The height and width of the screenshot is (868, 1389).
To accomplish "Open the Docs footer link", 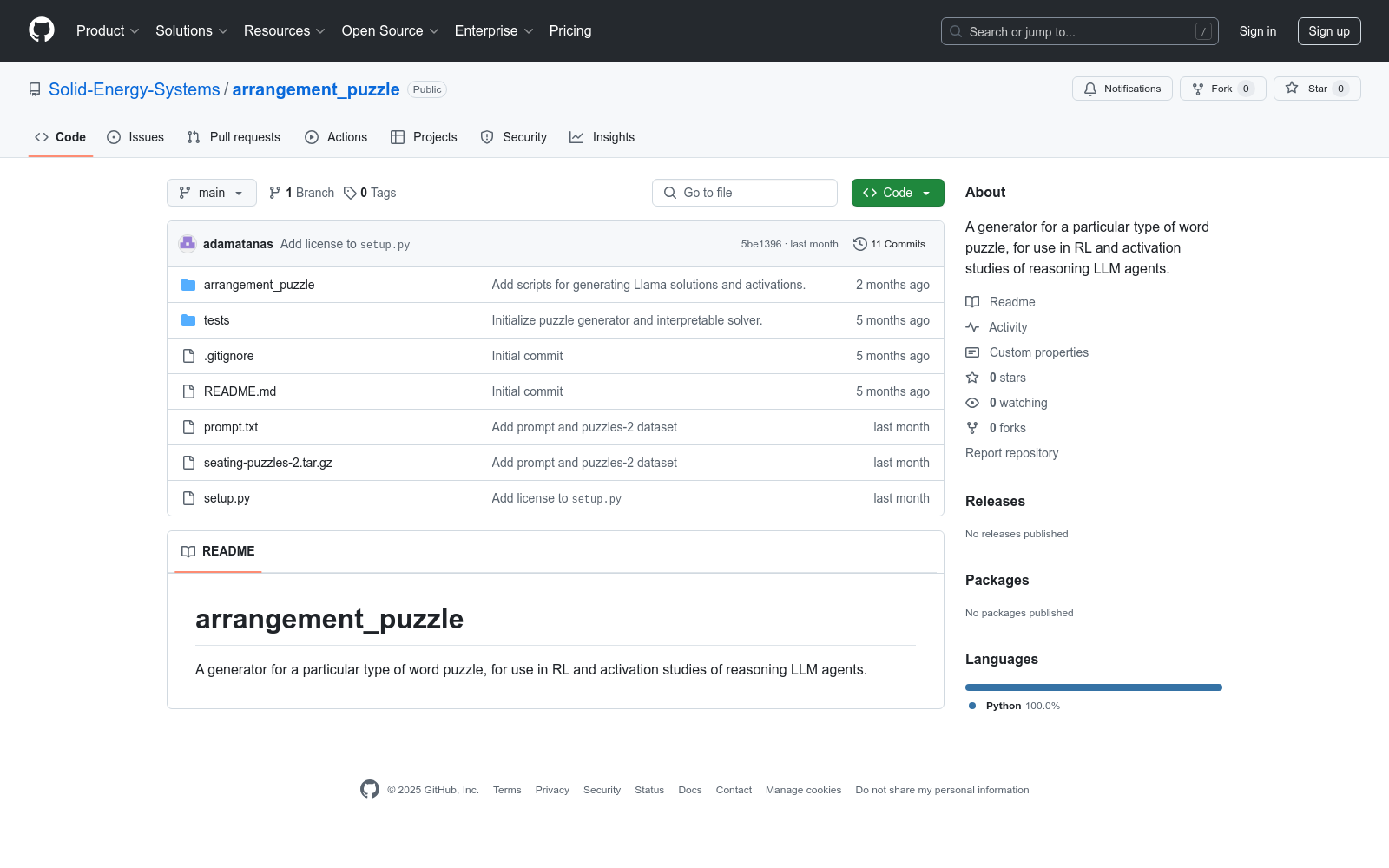I will click(x=690, y=790).
